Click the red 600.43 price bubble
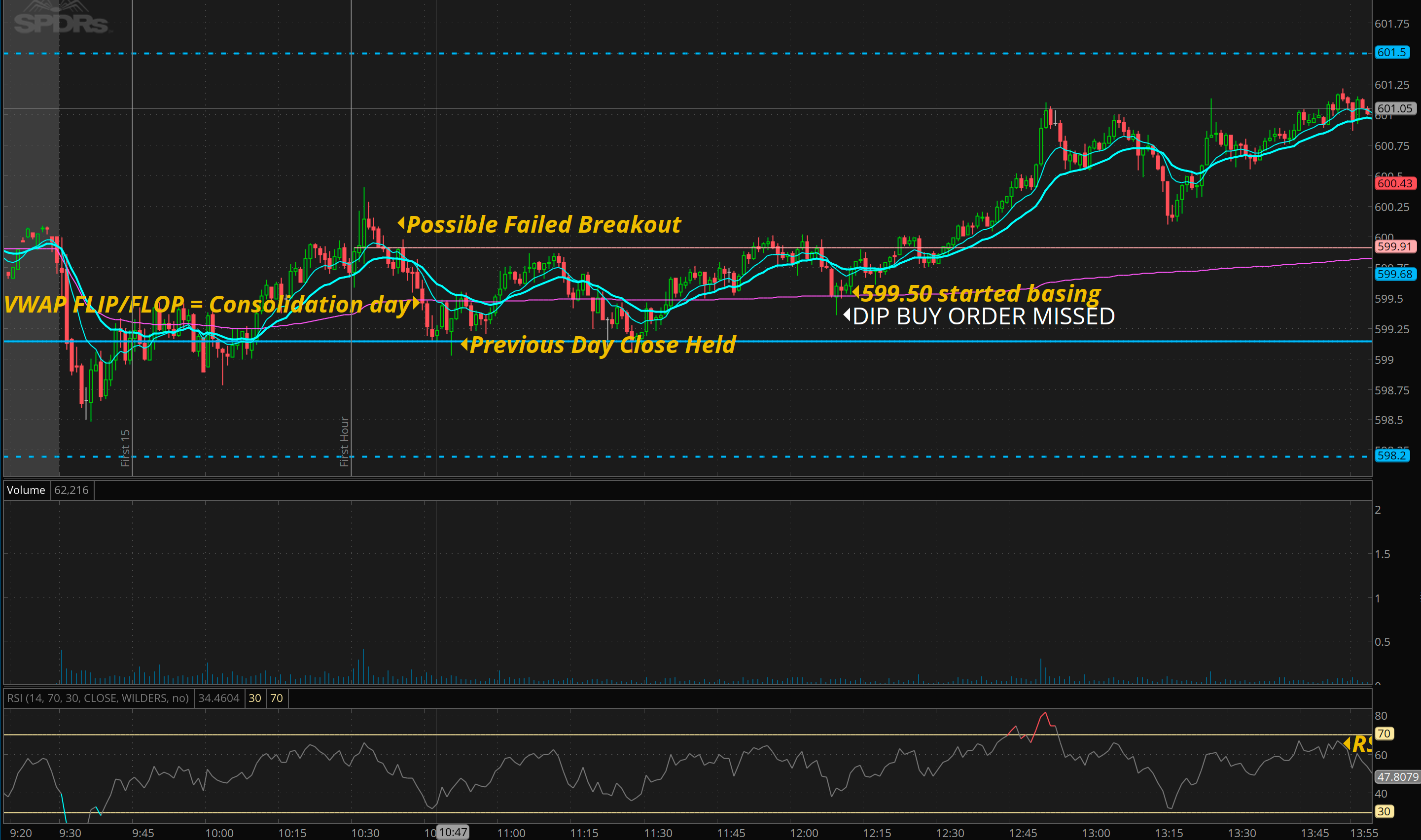Viewport: 1421px width, 840px height. tap(1394, 183)
